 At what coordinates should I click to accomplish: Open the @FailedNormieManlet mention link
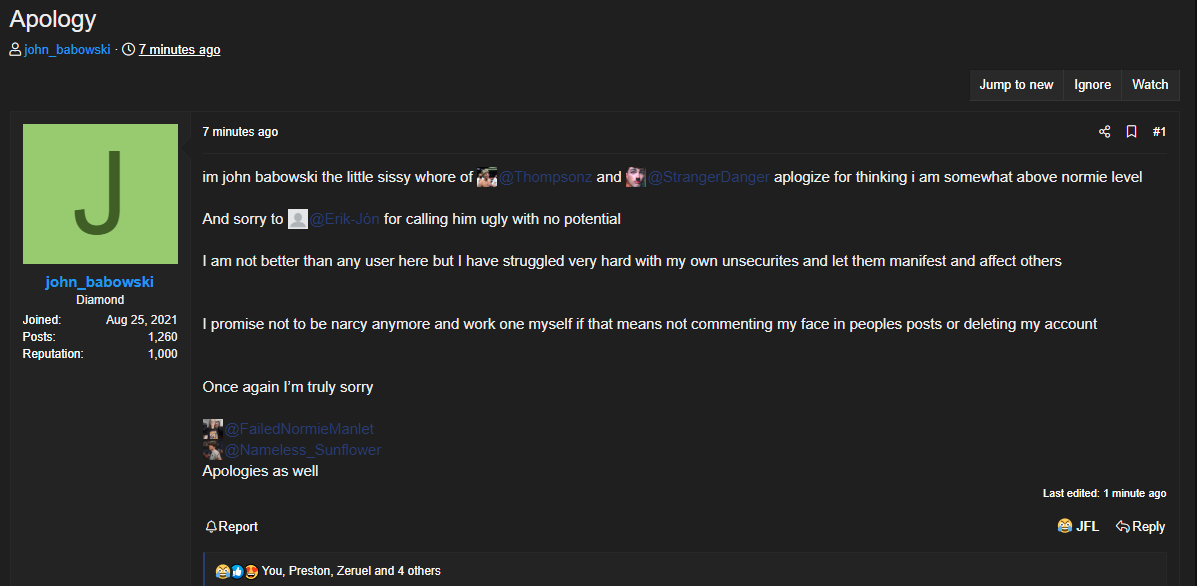[299, 429]
